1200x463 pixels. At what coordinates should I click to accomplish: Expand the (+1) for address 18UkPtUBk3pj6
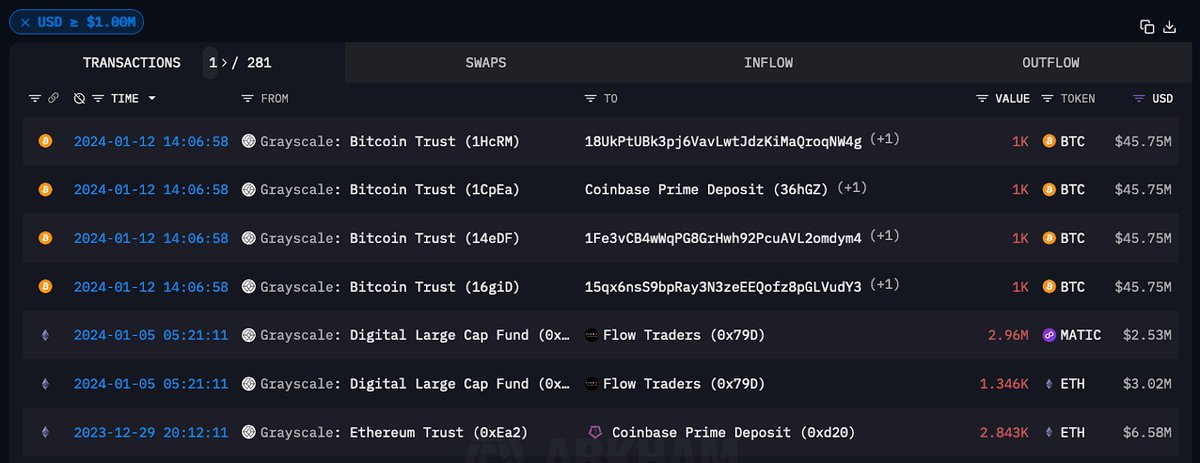tap(885, 140)
